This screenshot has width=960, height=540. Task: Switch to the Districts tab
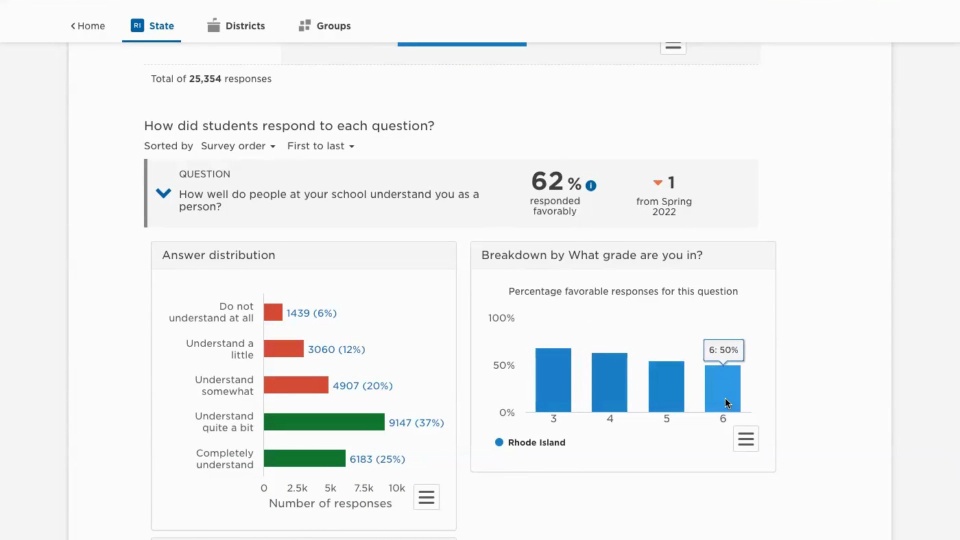click(x=236, y=26)
